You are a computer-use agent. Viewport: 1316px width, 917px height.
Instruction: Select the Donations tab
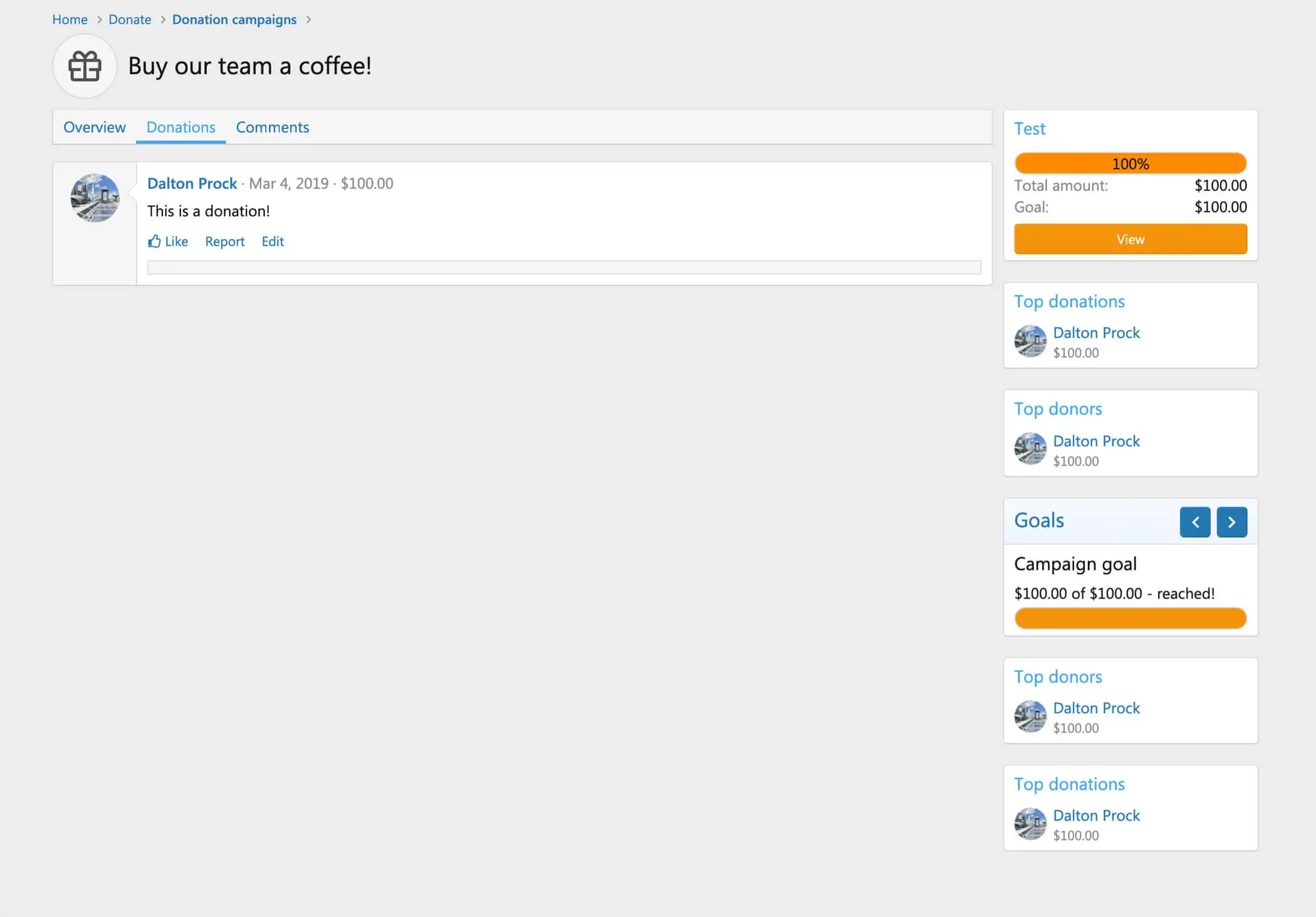(x=180, y=127)
